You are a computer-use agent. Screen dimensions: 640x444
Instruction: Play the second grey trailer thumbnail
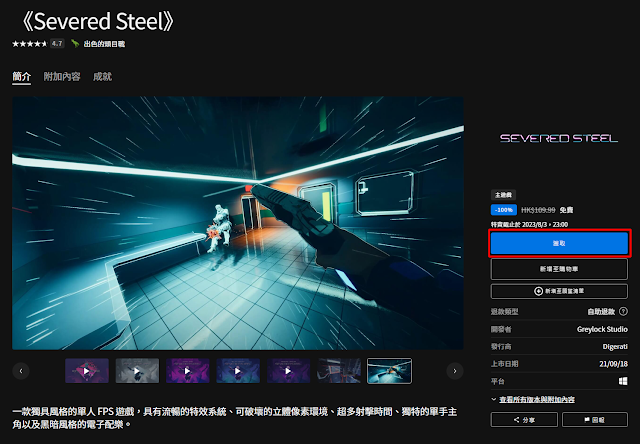(137, 371)
